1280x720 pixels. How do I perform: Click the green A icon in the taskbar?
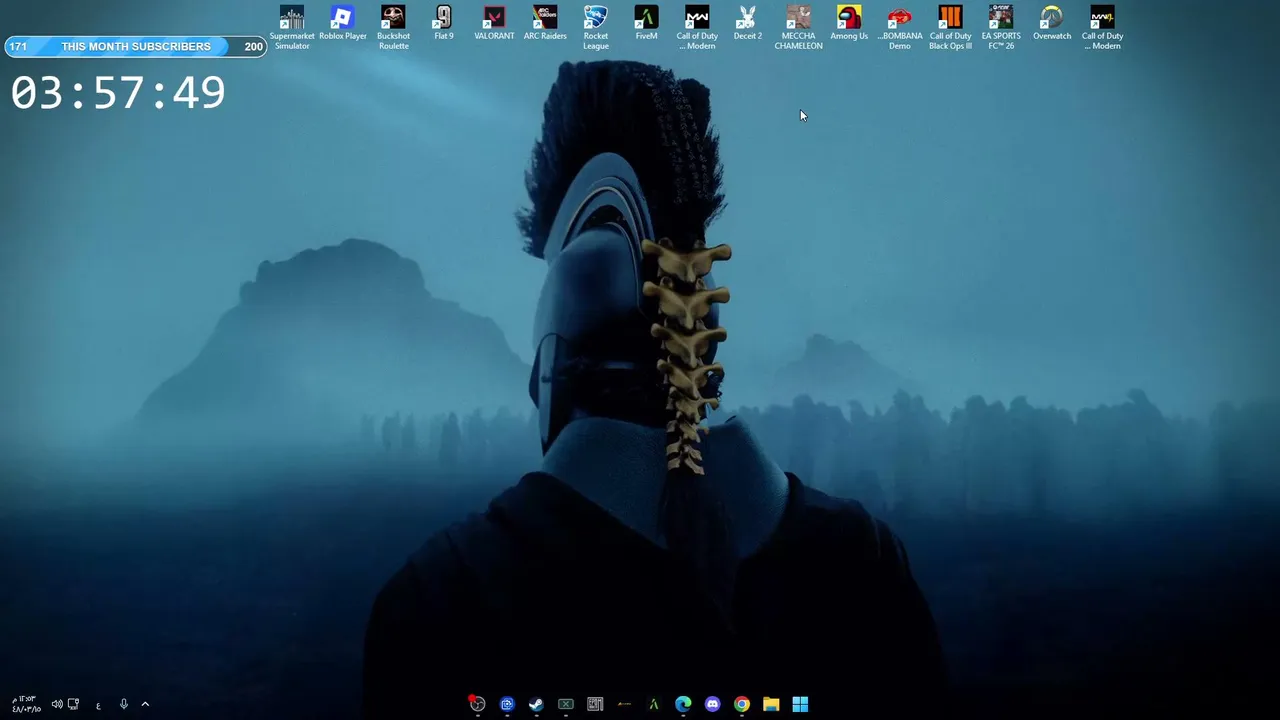pos(654,704)
